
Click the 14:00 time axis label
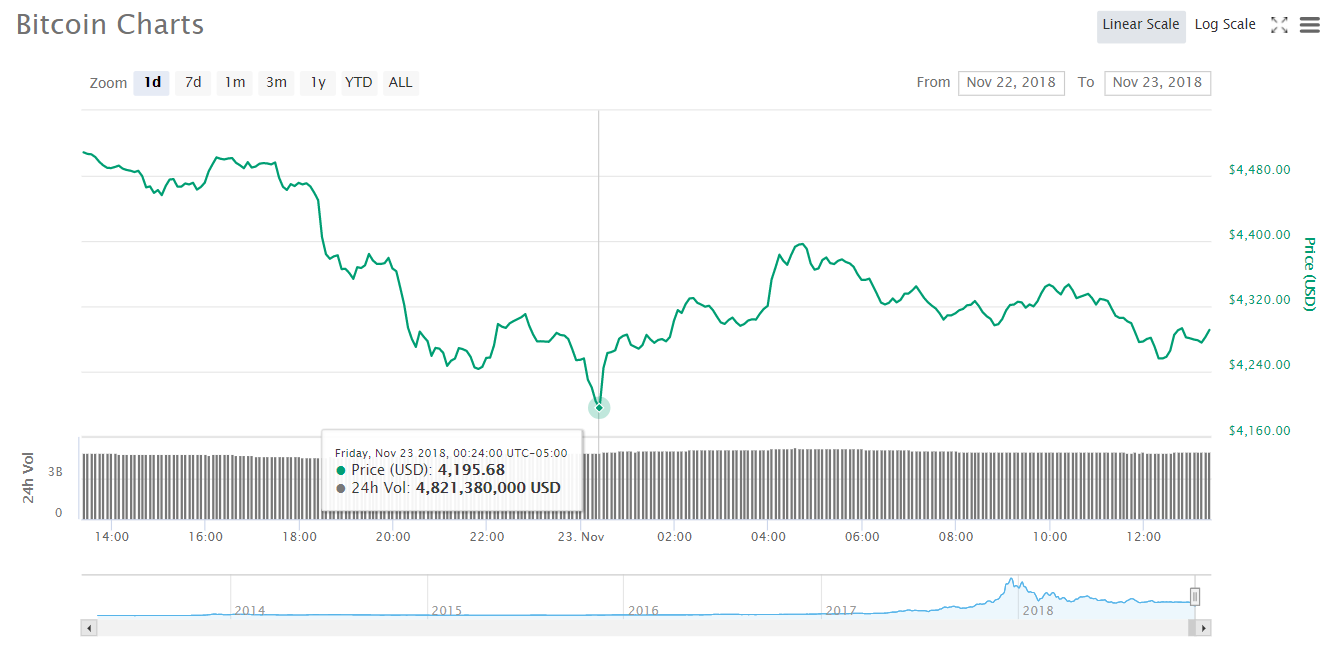112,537
